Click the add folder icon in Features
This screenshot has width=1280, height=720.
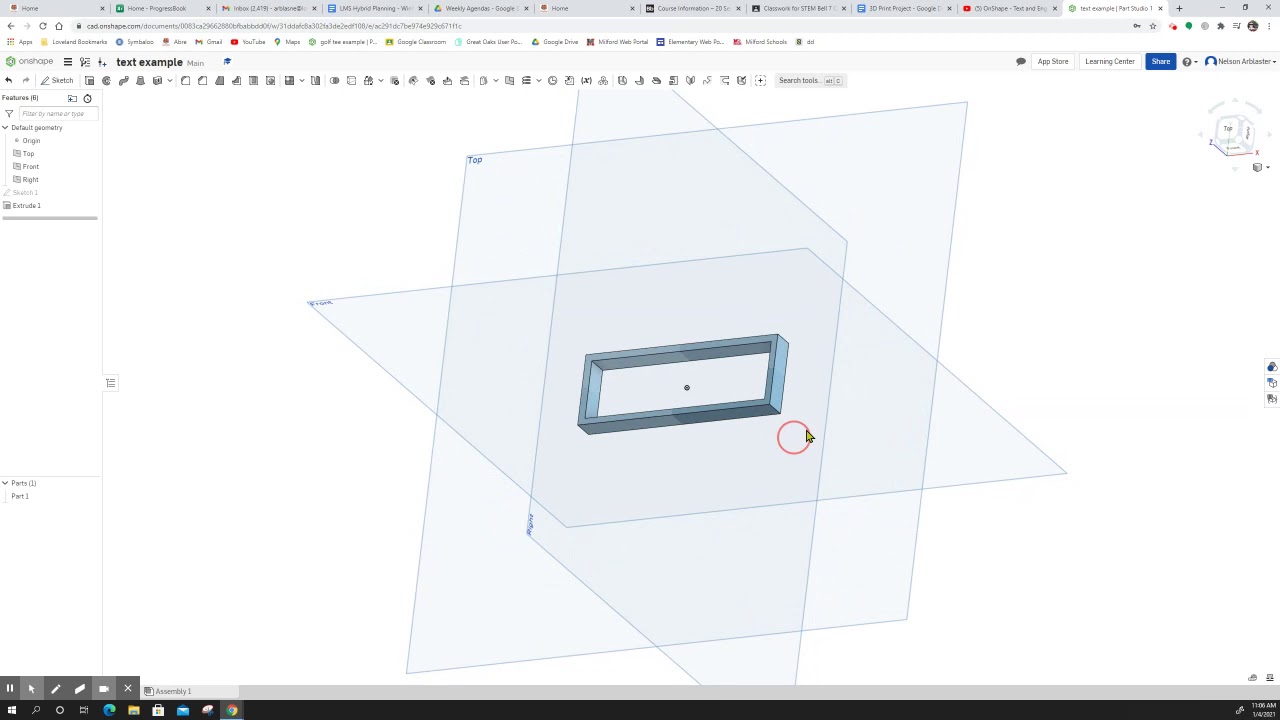72,98
